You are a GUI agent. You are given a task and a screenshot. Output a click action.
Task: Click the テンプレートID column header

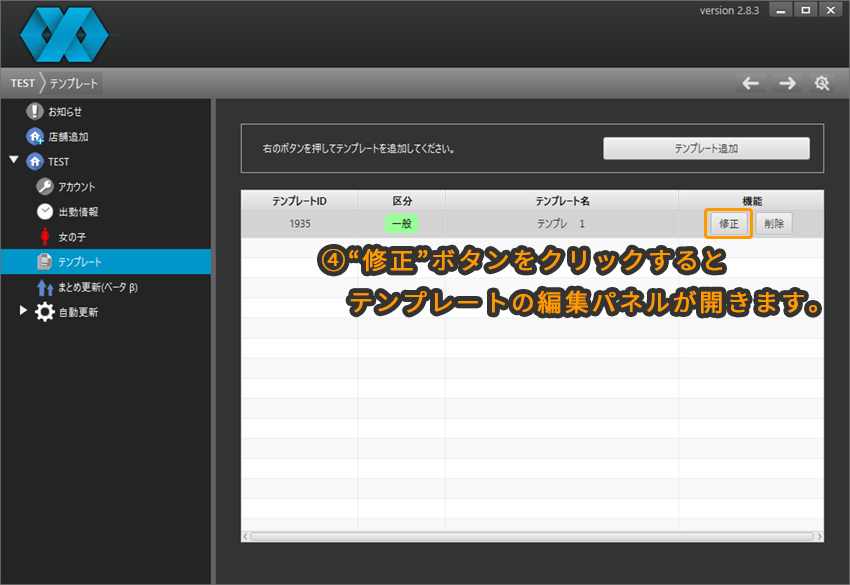point(299,201)
